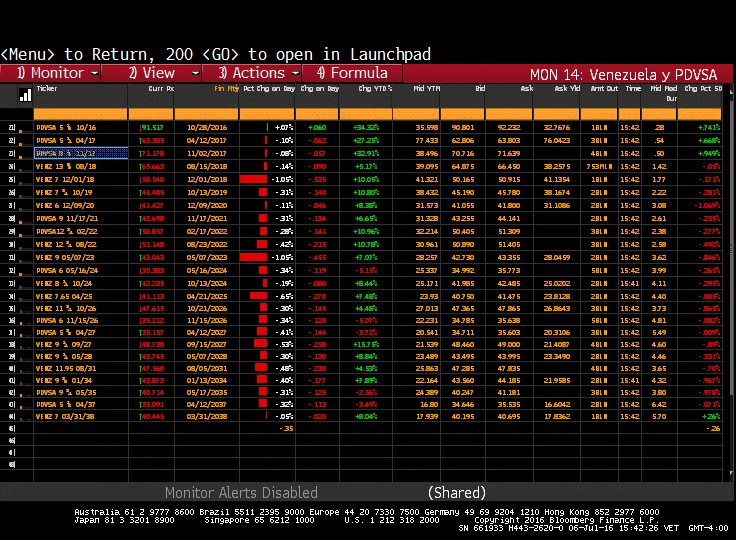Viewport: 736px width, 540px height.
Task: Click row number 21 marker
Action: [x=12, y=127]
